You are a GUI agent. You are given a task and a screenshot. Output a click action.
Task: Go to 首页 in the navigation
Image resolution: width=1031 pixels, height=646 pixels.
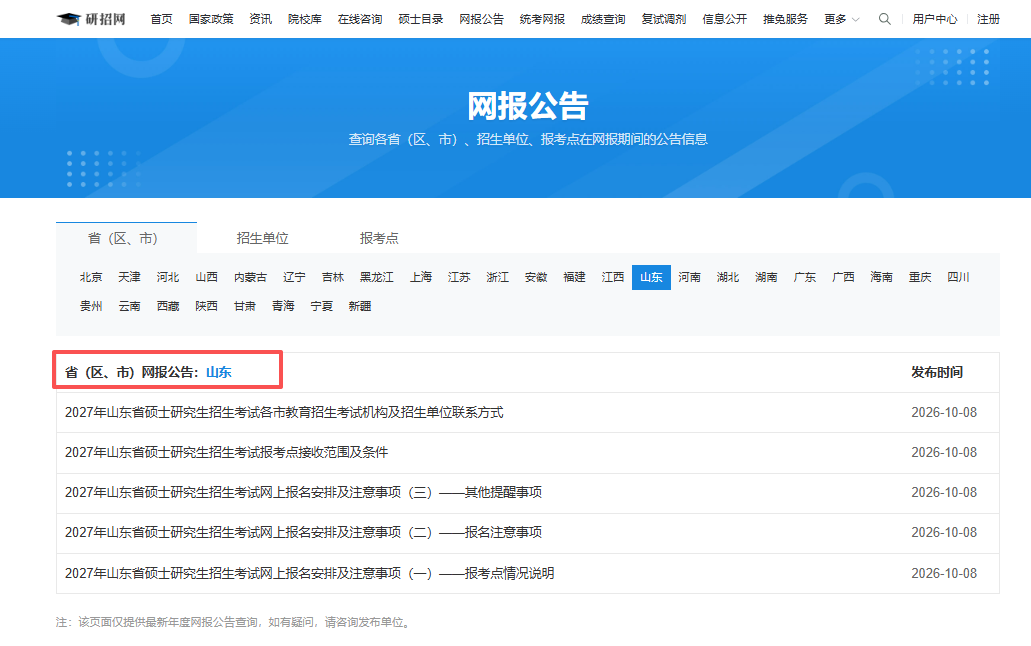click(x=161, y=19)
